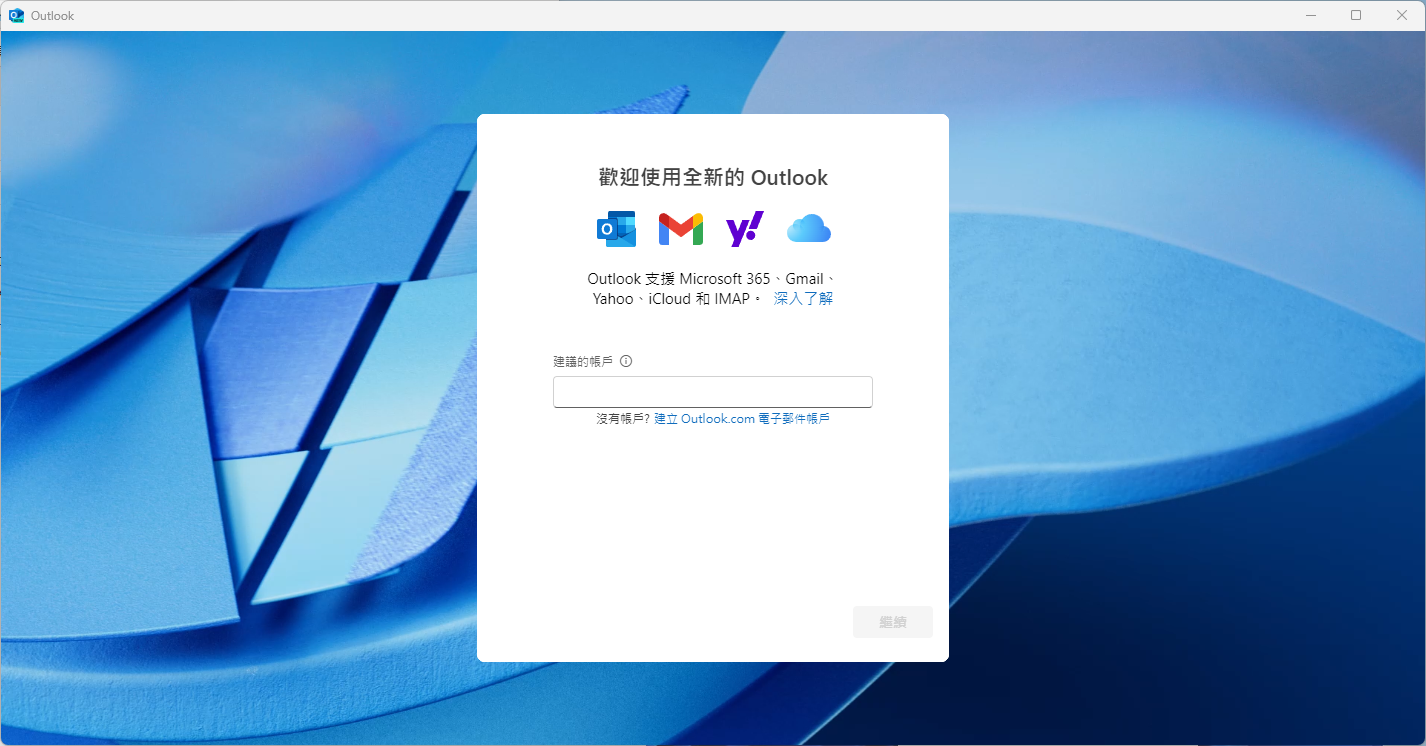Open the 深入了解 link

point(803,298)
